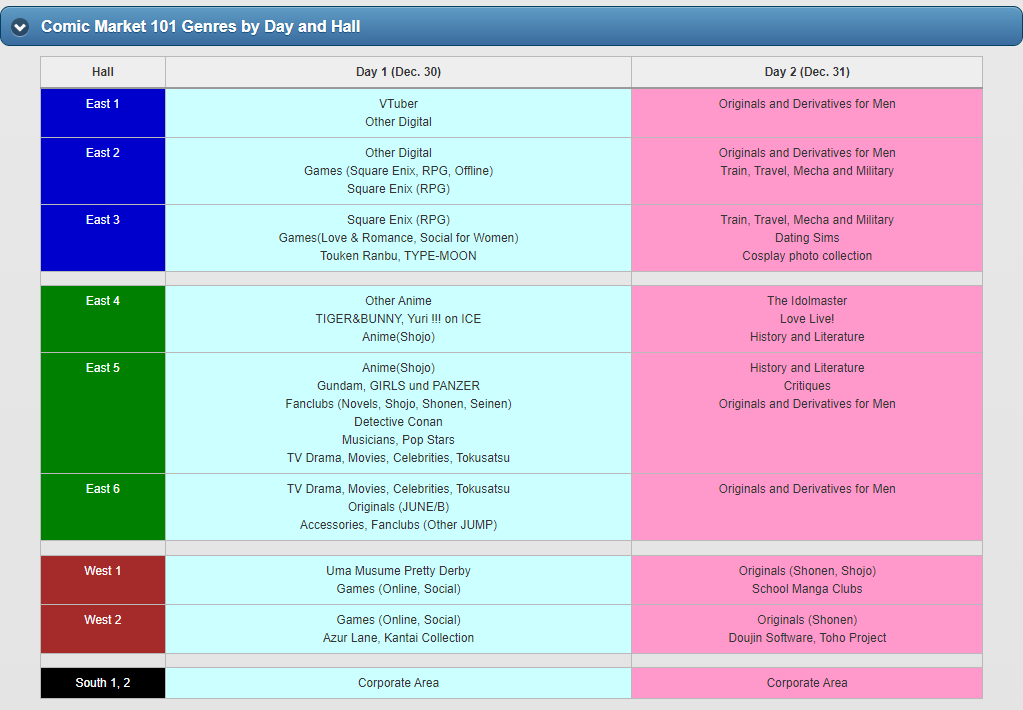
Task: Click 'Detective Conan' entry
Action: pos(398,422)
